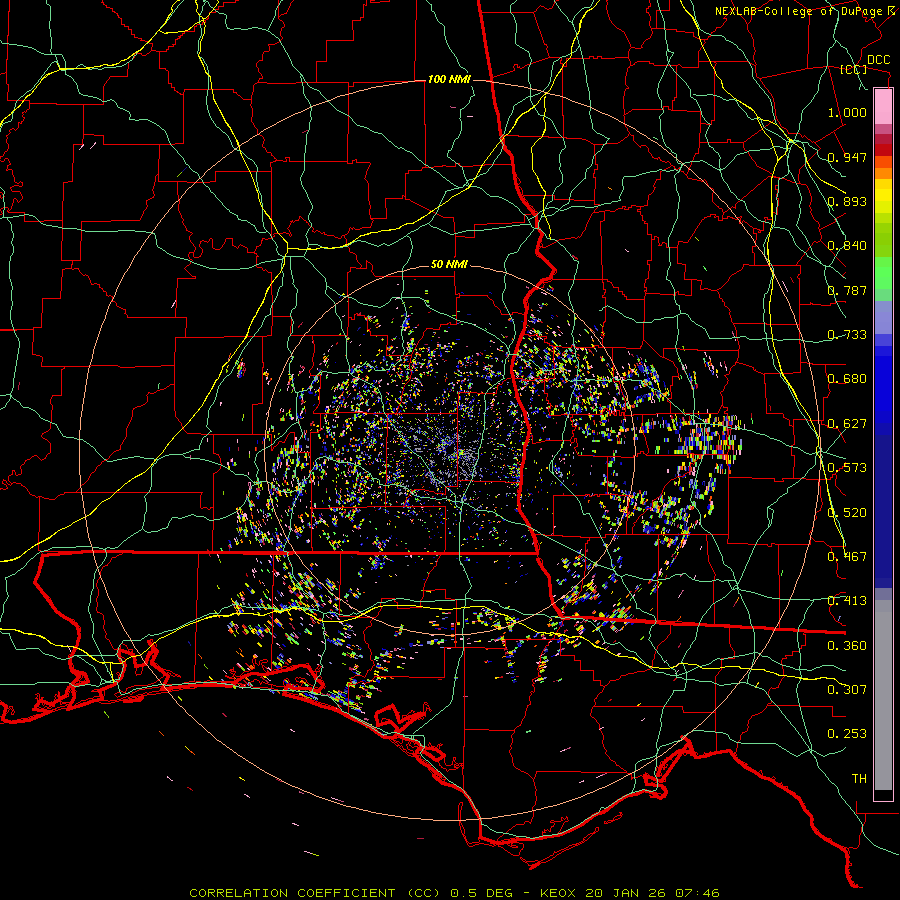This screenshot has height=900, width=900.
Task: Click the 0.840 legend value
Action: tap(847, 246)
